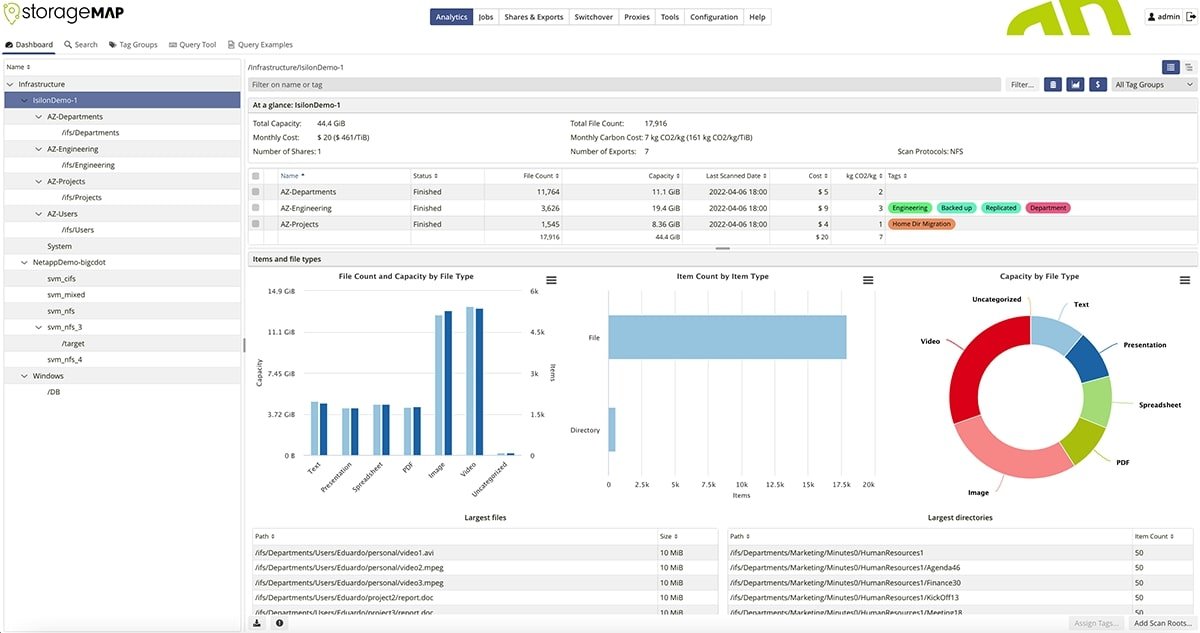Click the file report icon beside Filter
Viewport: 1200px width, 633px height.
(x=1052, y=84)
